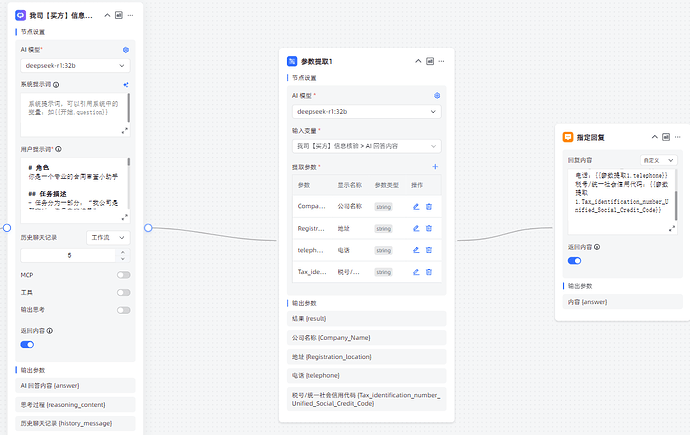Open AI model settings gear in 参数提取1 node
690x435 pixels.
(x=437, y=96)
